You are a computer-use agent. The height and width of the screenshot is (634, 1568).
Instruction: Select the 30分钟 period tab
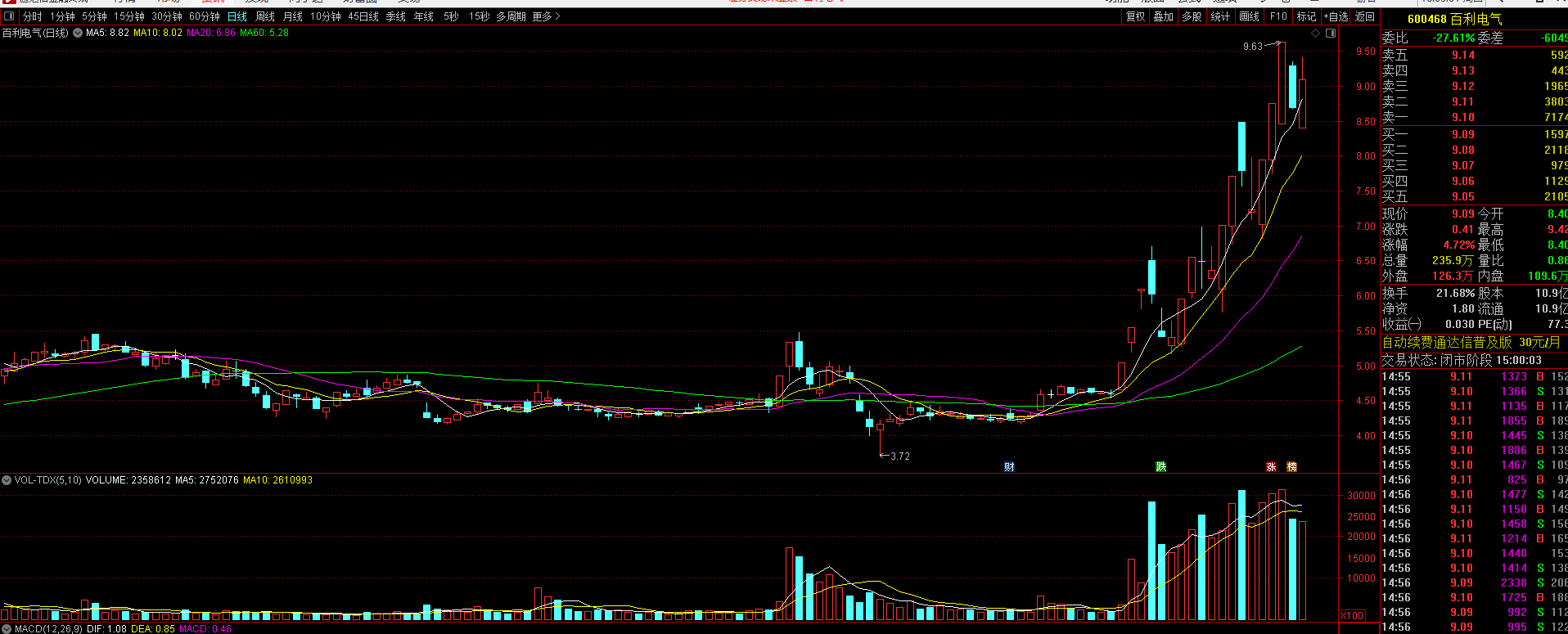(x=167, y=16)
